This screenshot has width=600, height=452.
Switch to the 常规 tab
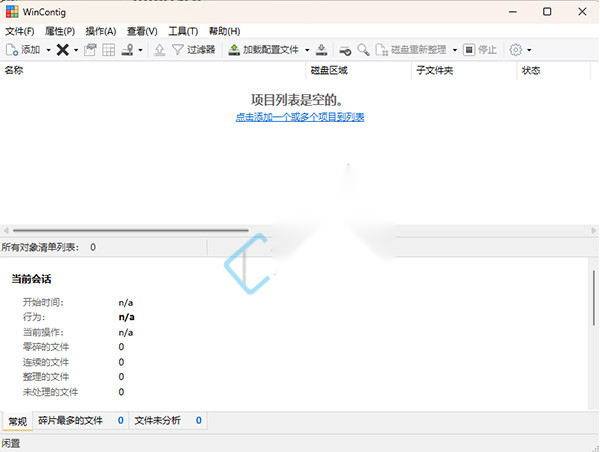(x=18, y=421)
